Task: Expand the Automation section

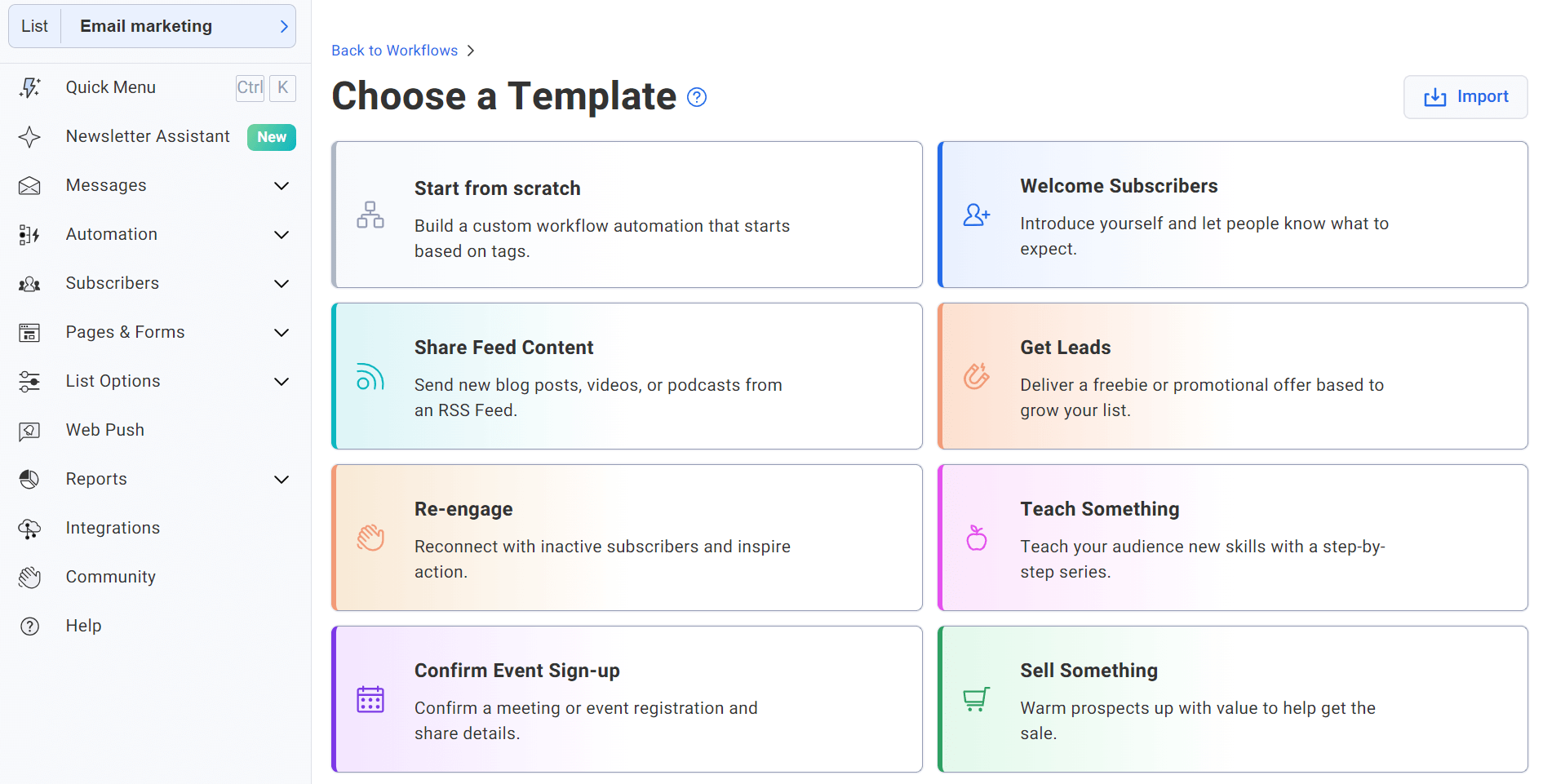Action: pos(282,235)
